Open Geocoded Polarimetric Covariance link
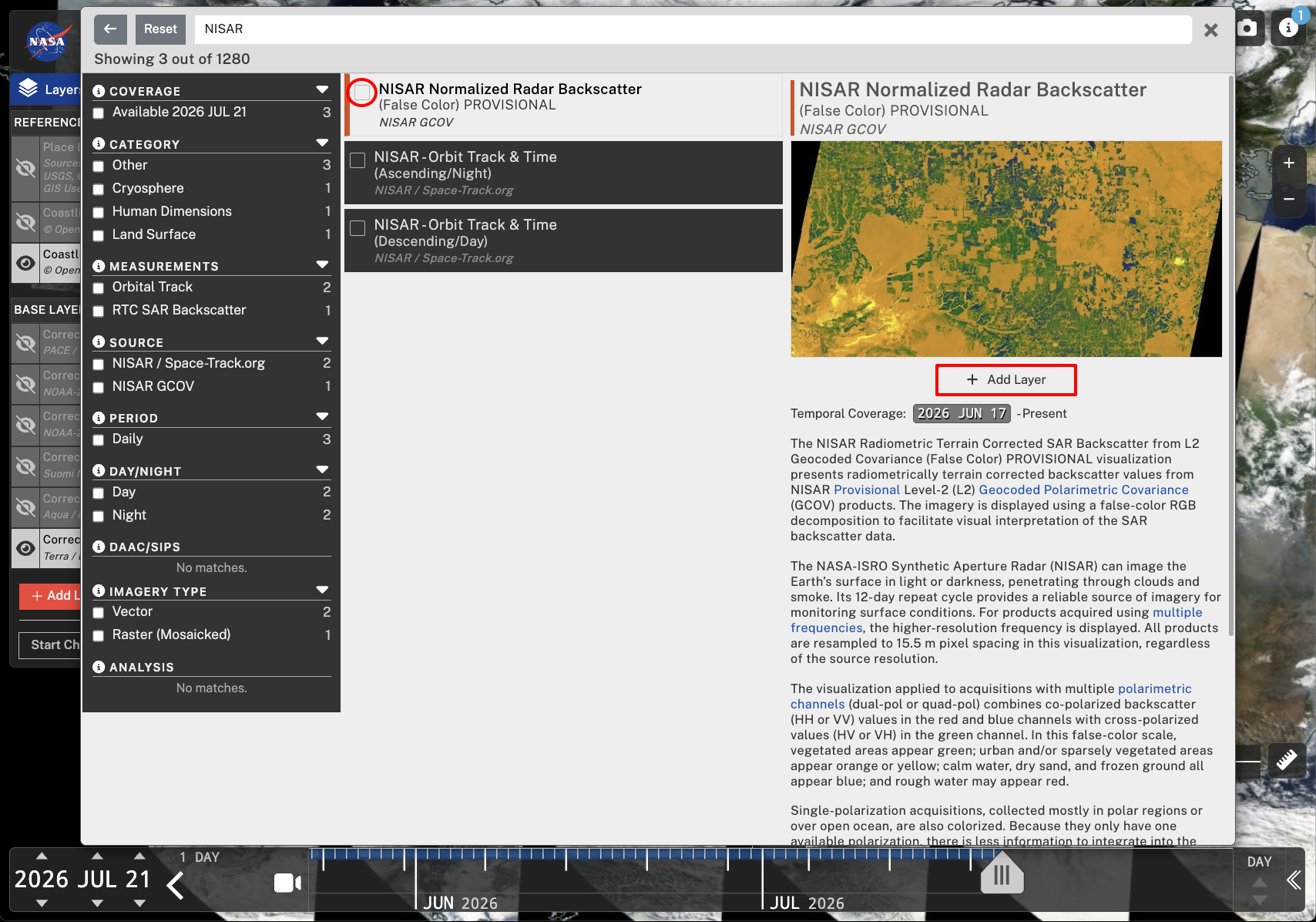Viewport: 1316px width, 922px height. [x=1083, y=490]
